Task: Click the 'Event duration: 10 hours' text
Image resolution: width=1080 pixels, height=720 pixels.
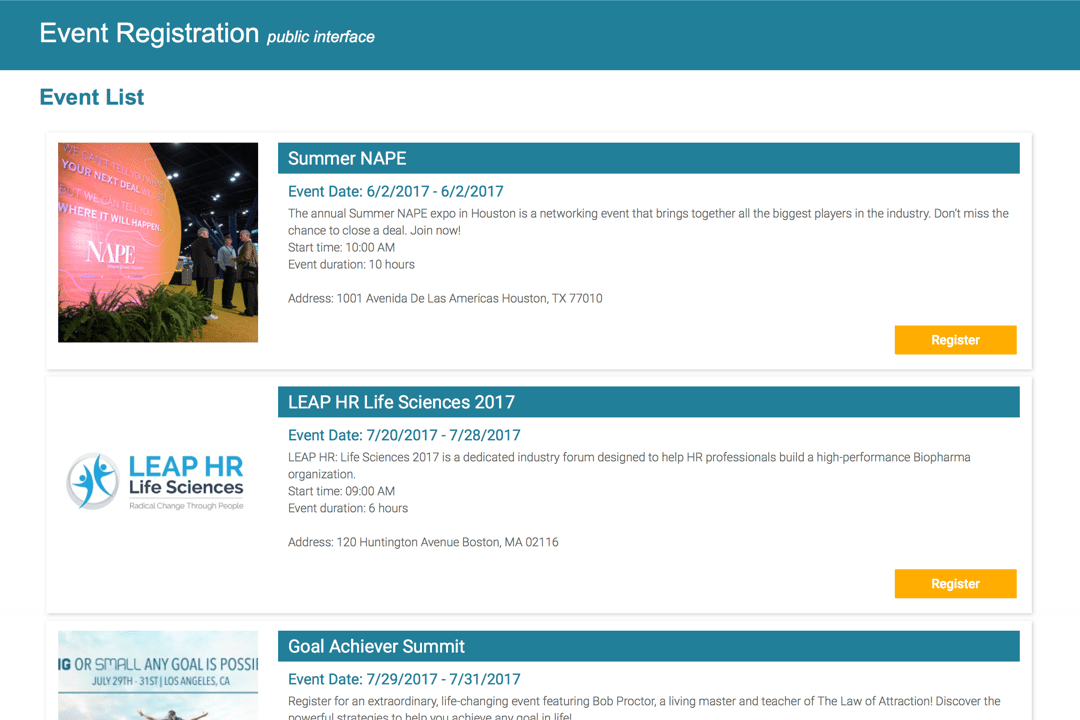Action: tap(351, 265)
